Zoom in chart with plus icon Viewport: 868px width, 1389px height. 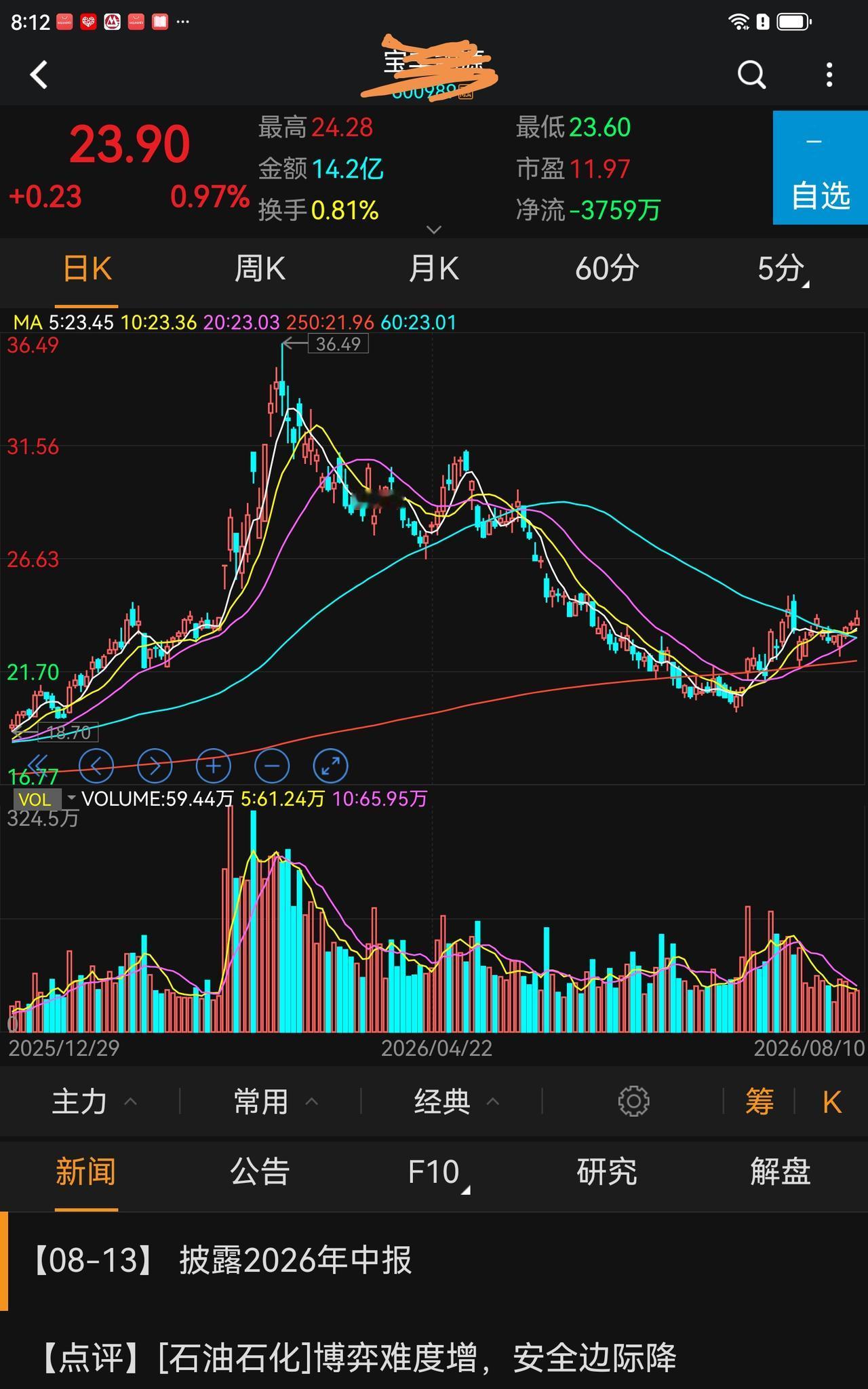pyautogui.click(x=214, y=766)
